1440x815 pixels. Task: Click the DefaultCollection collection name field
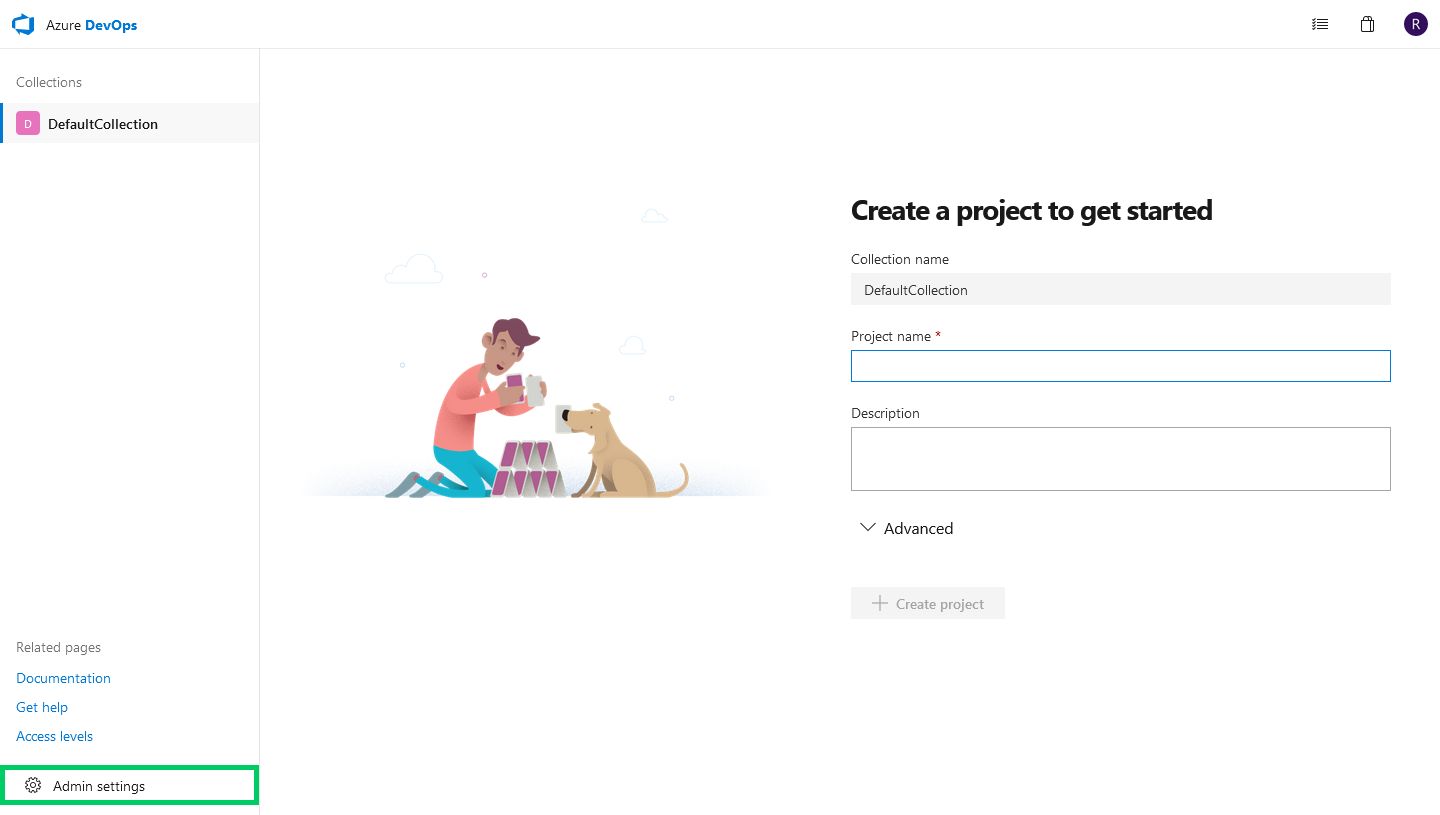[1120, 290]
